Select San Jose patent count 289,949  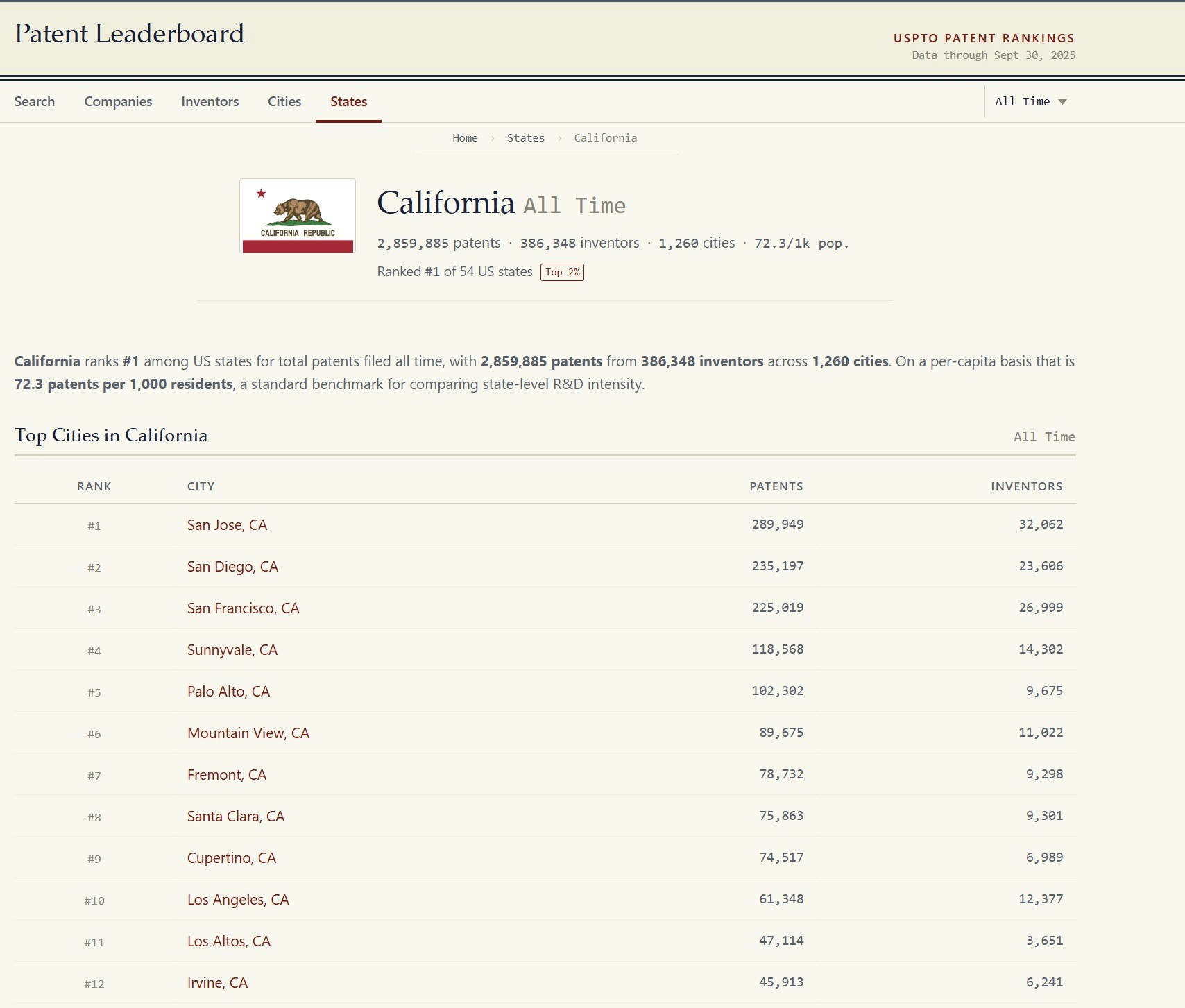[778, 524]
